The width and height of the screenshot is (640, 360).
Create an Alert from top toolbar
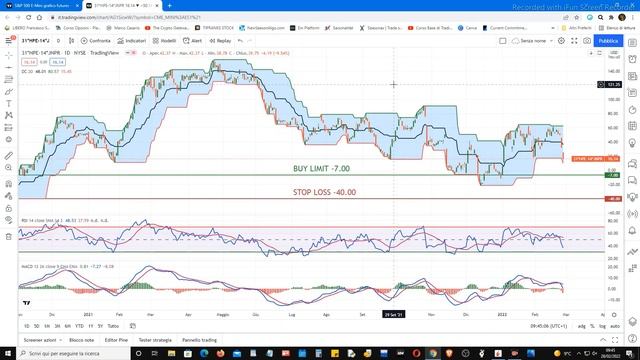193,41
